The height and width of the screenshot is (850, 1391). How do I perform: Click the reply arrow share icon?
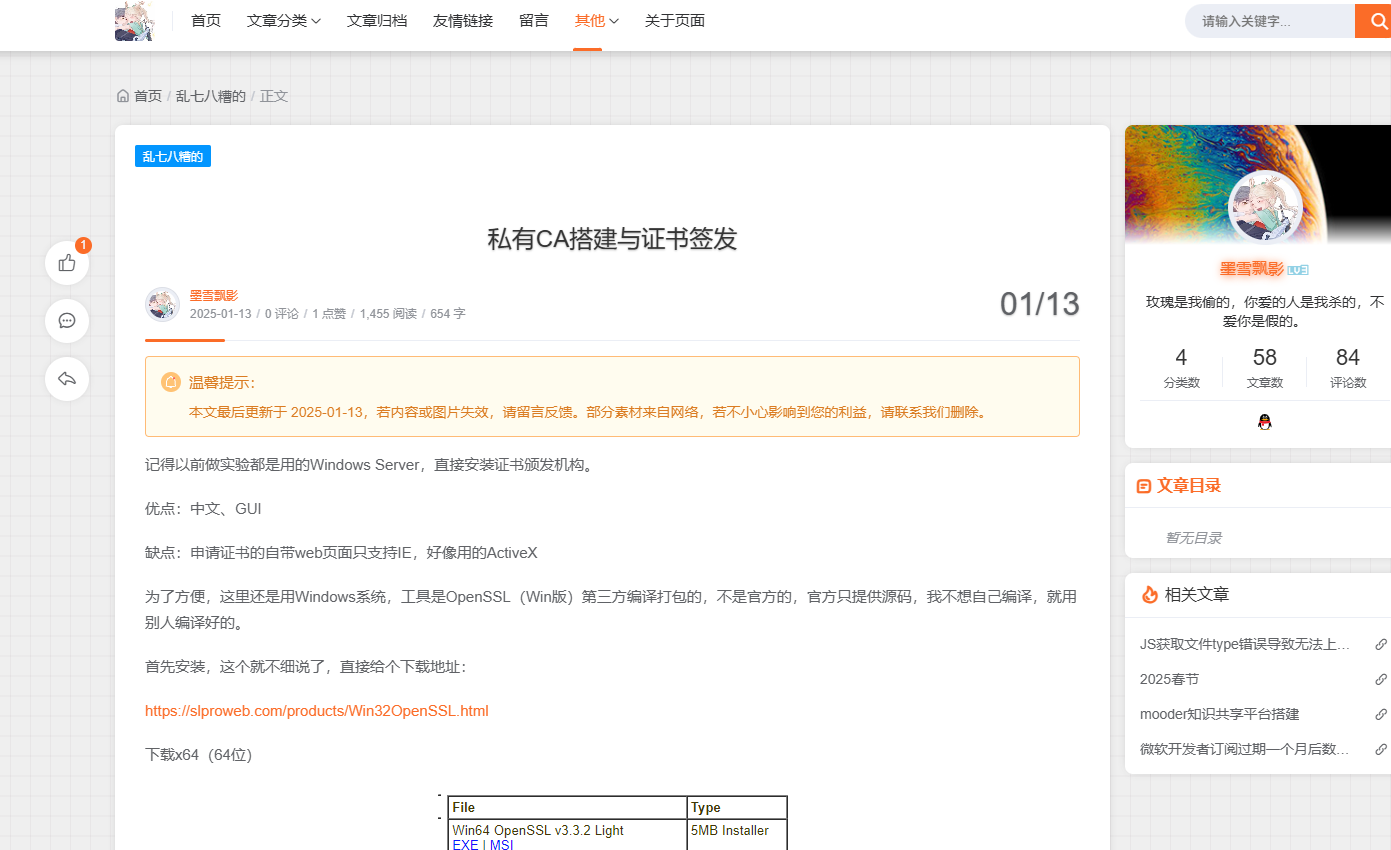[67, 379]
